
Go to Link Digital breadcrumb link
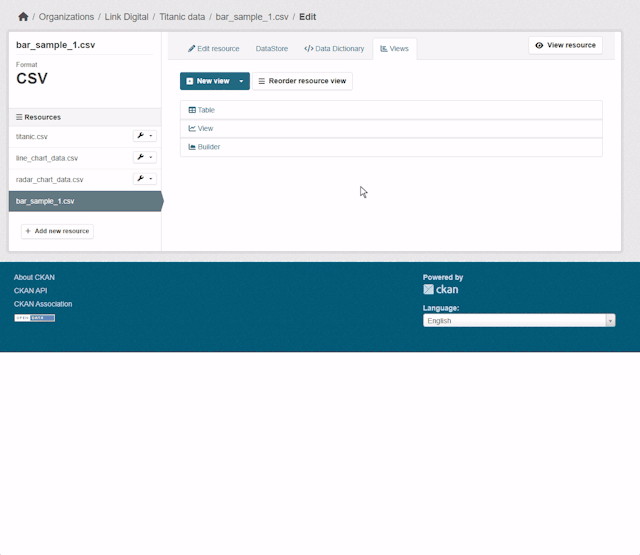[127, 17]
